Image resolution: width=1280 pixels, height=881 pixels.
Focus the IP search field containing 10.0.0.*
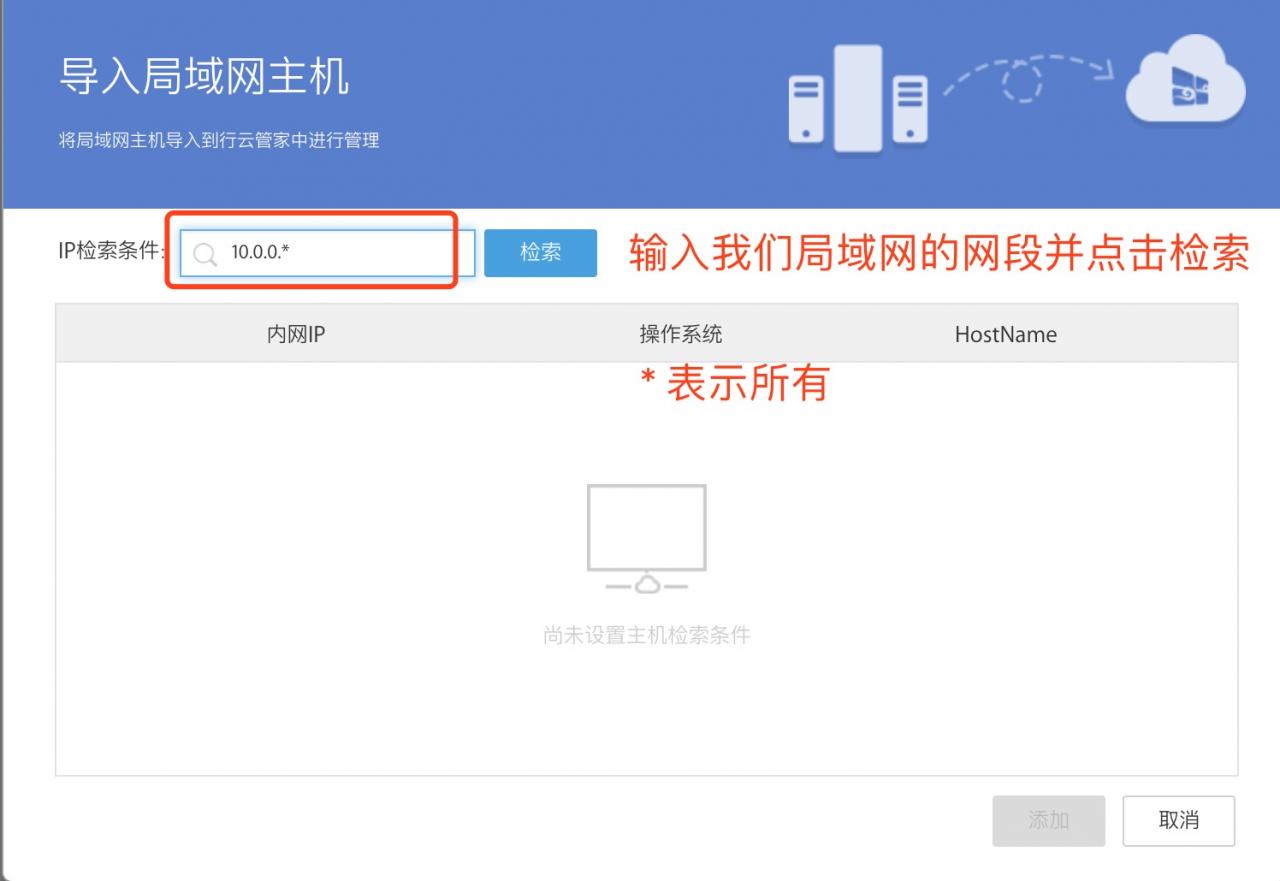tap(340, 253)
